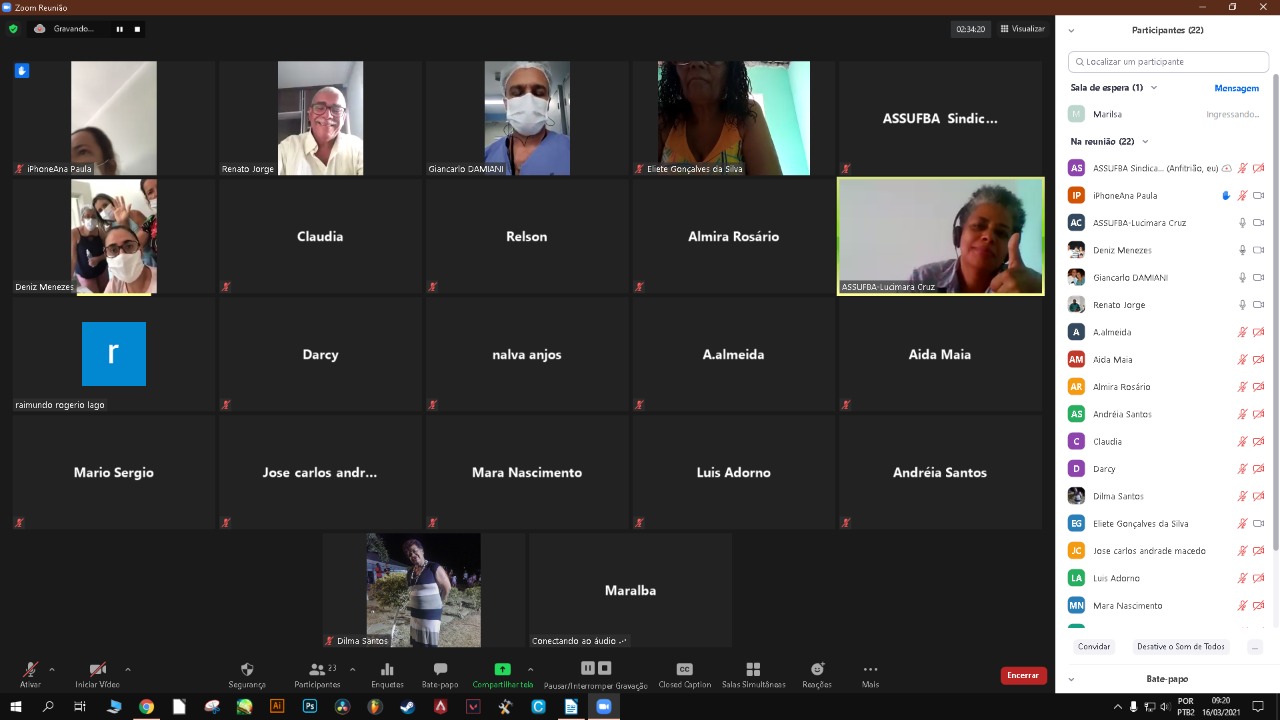
Task: Open Enquetes polls icon
Action: tap(387, 669)
